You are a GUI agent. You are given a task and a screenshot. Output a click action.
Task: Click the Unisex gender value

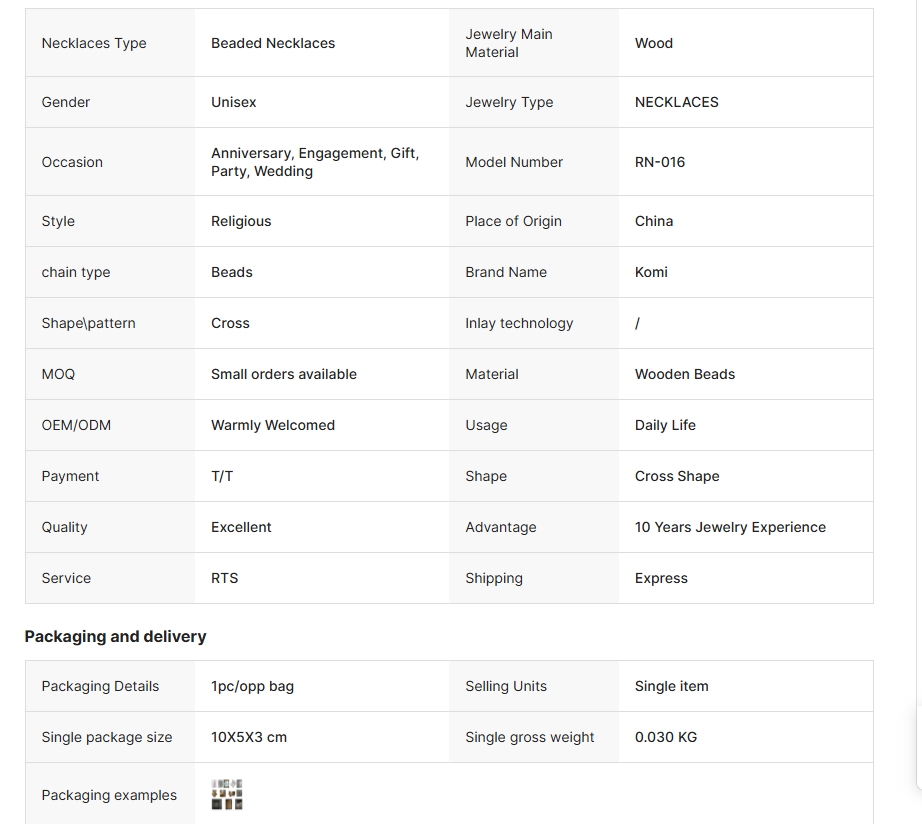[234, 102]
